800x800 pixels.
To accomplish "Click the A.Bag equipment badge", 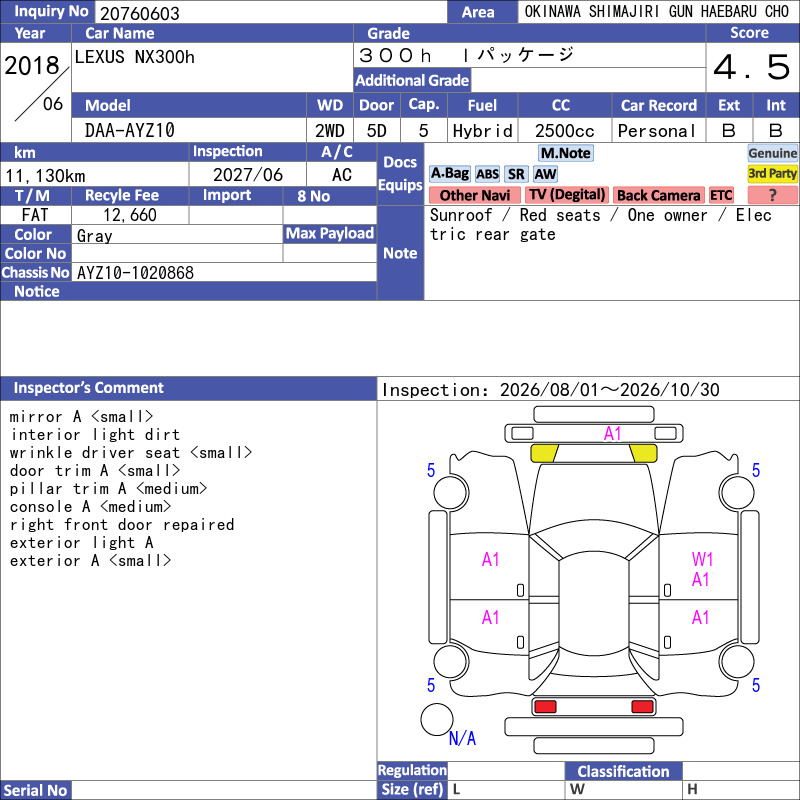I will point(449,174).
